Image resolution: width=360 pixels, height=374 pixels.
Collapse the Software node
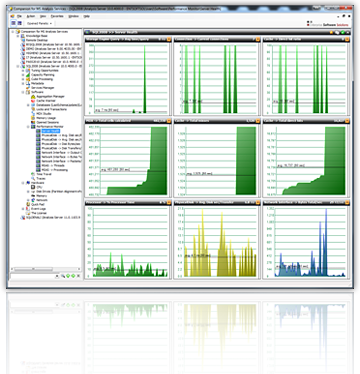[x=23, y=92]
